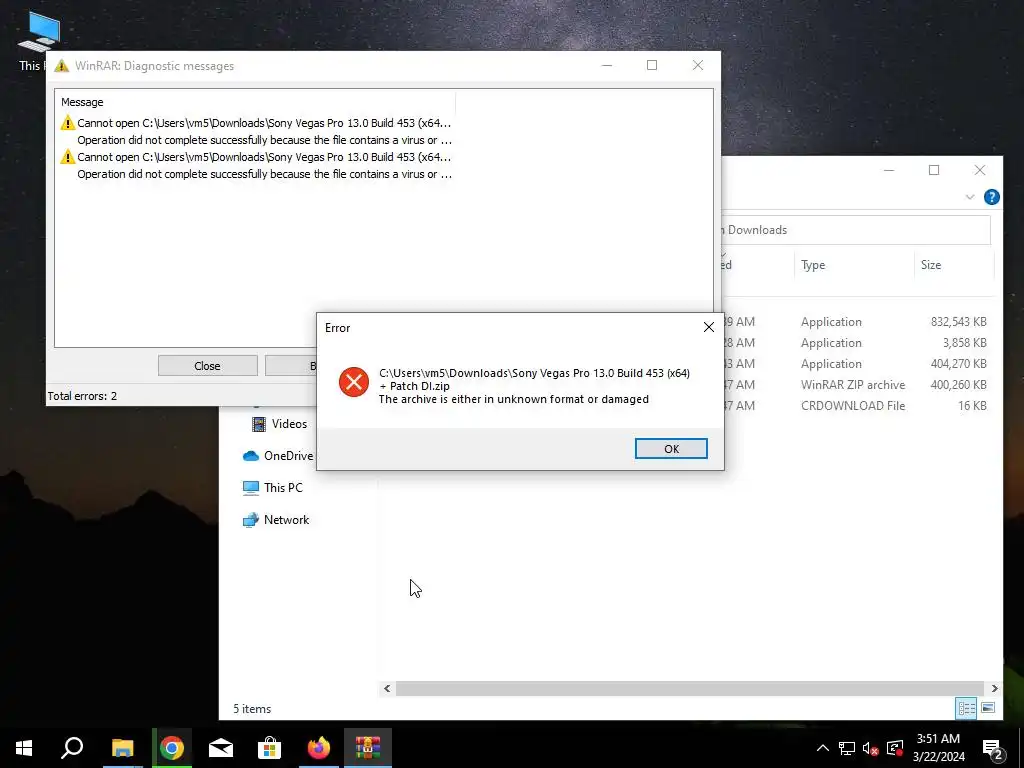Open OneDrive in Explorer sidebar

[x=288, y=456]
